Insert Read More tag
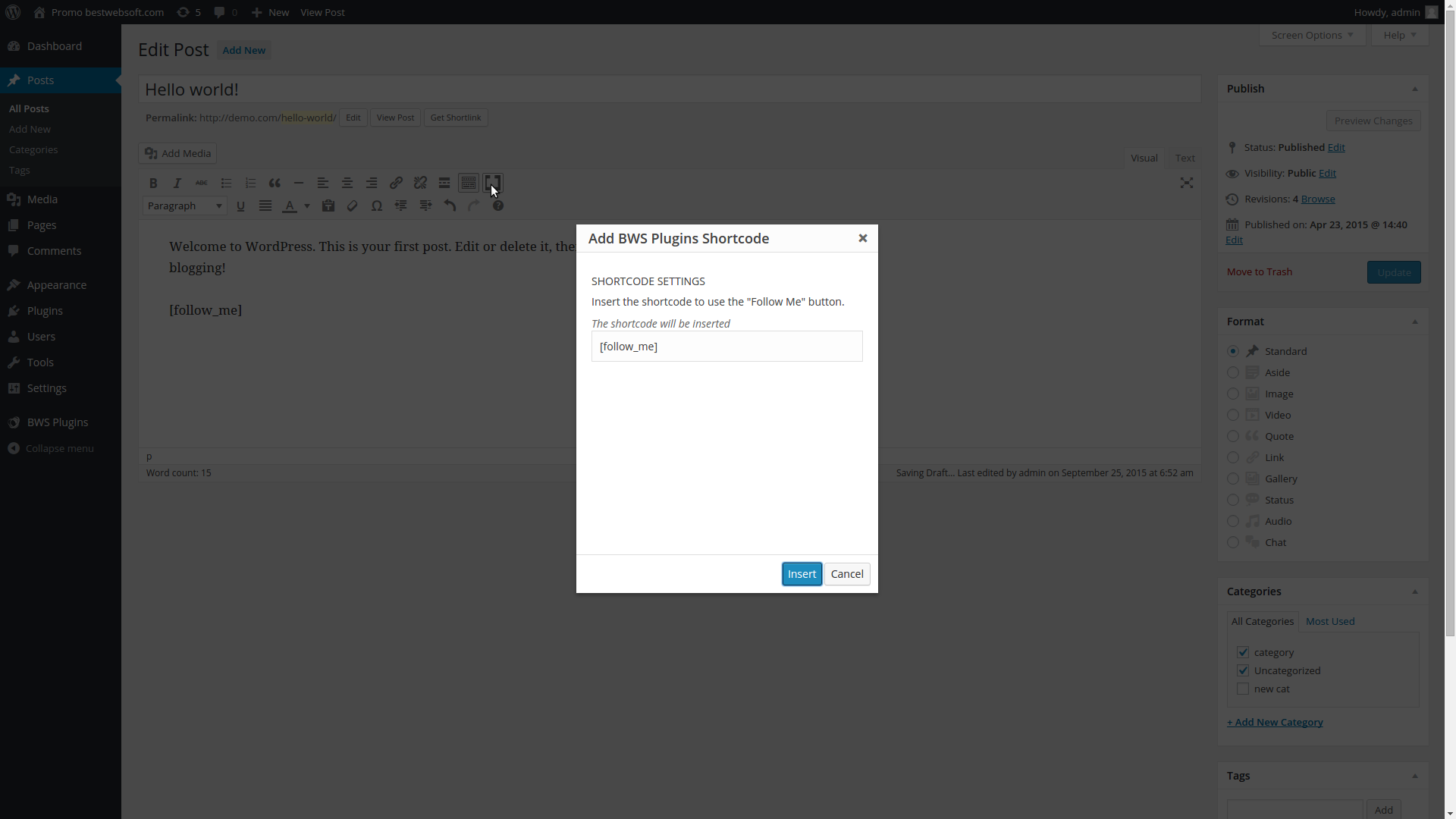The width and height of the screenshot is (1456, 819). click(444, 183)
